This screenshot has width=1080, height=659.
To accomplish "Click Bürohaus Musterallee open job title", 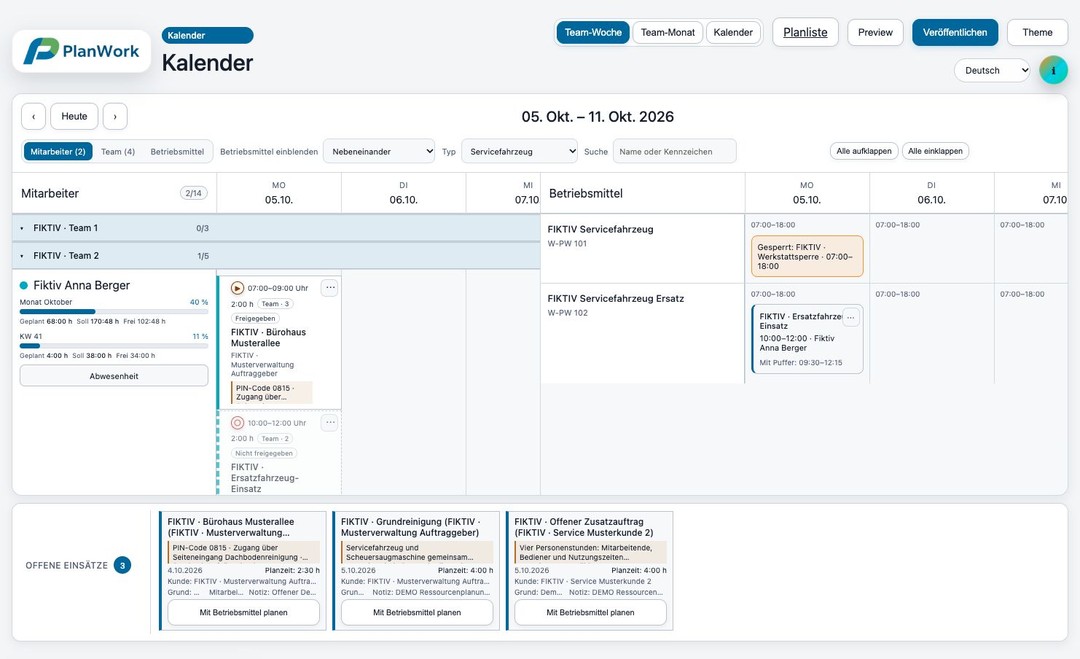I will coord(231,527).
